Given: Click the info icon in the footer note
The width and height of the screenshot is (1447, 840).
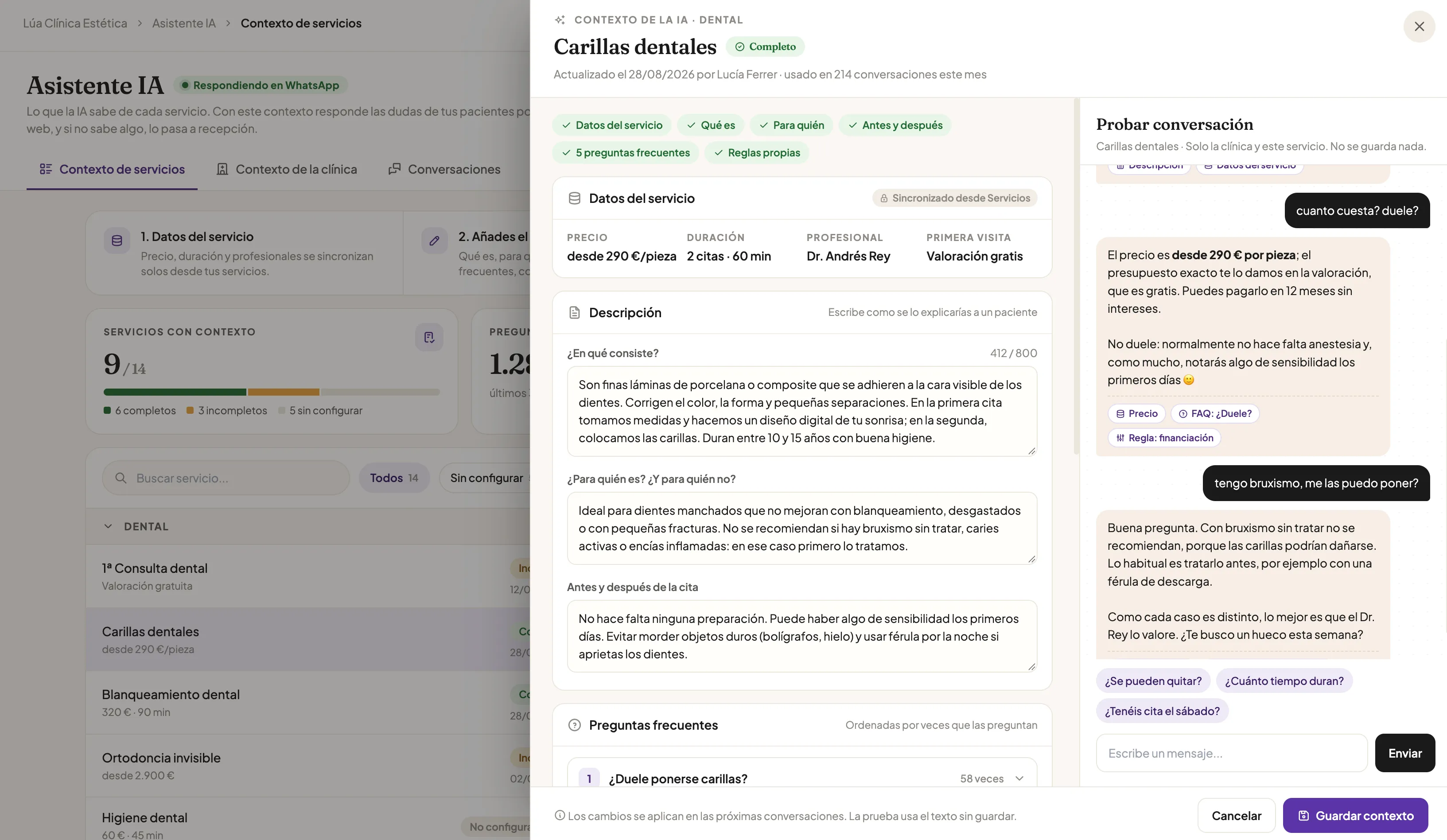Looking at the screenshot, I should pyautogui.click(x=560, y=815).
